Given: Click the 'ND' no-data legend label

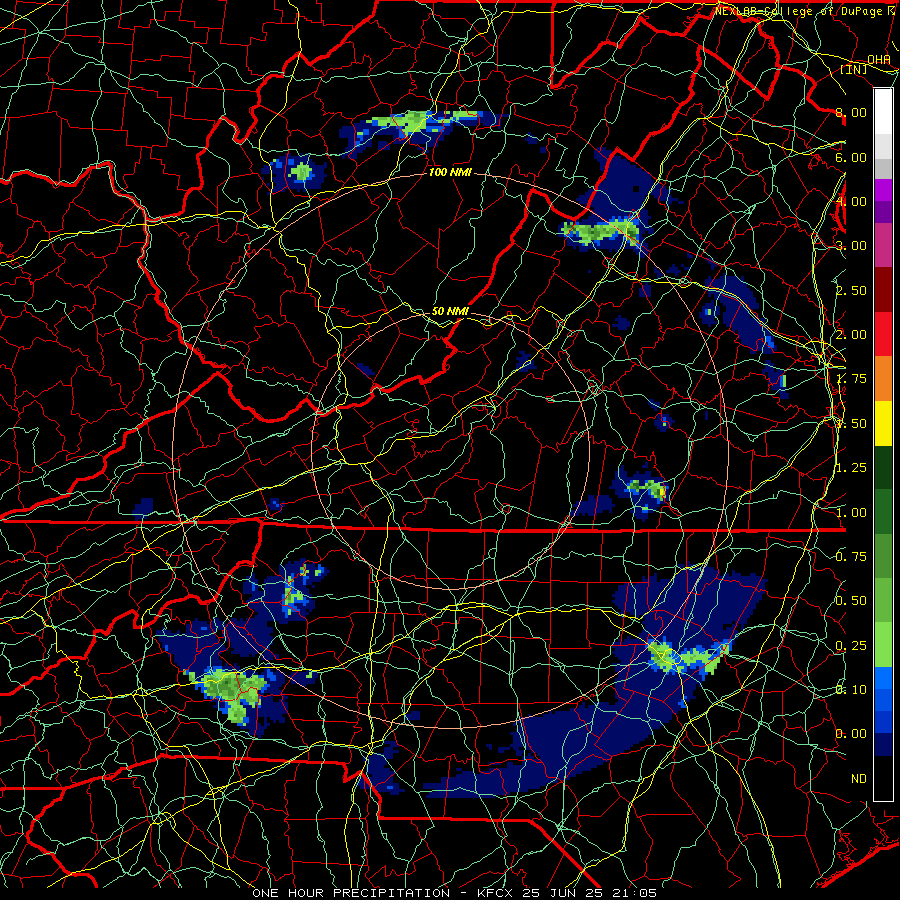Looking at the screenshot, I should tap(859, 779).
